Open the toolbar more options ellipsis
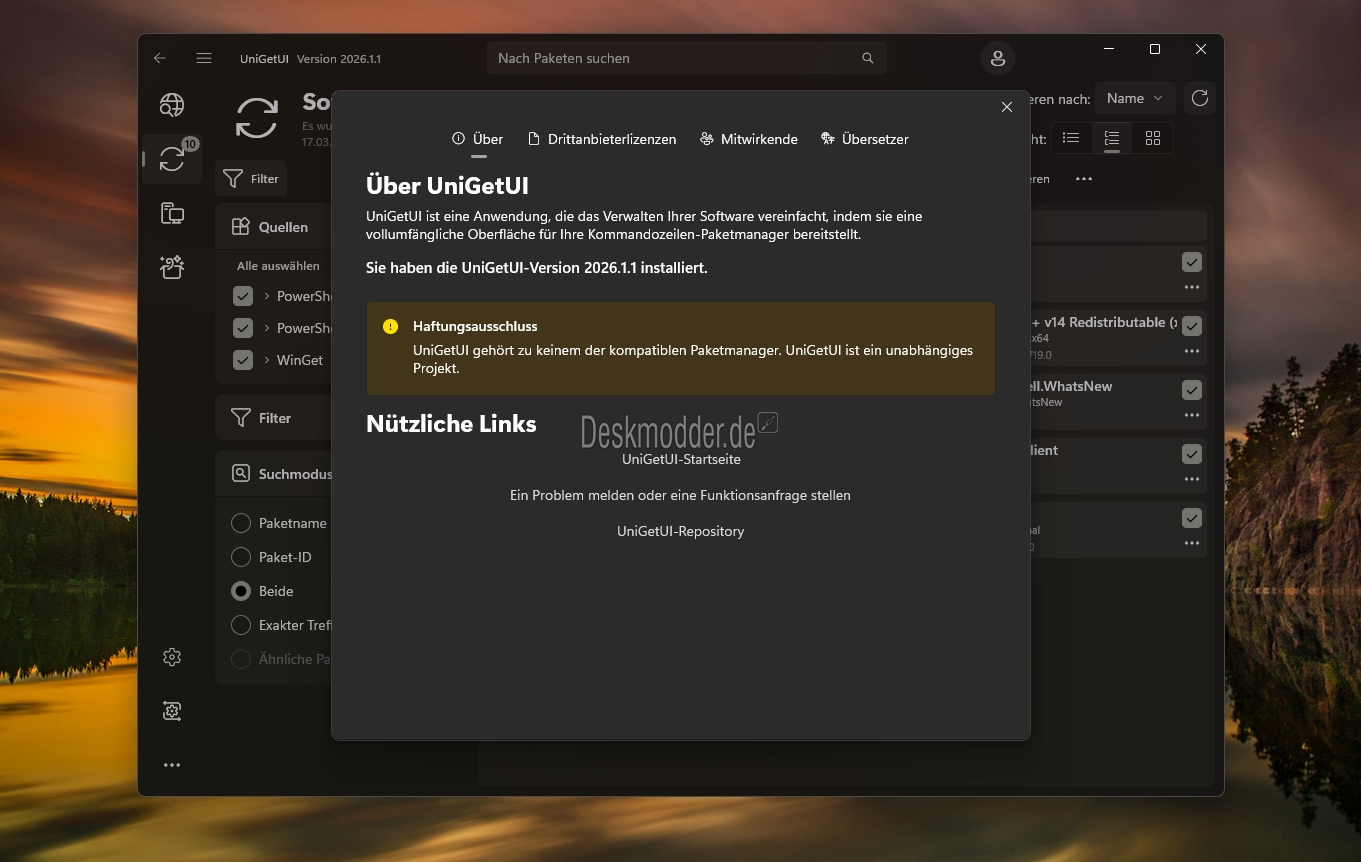 click(1083, 179)
